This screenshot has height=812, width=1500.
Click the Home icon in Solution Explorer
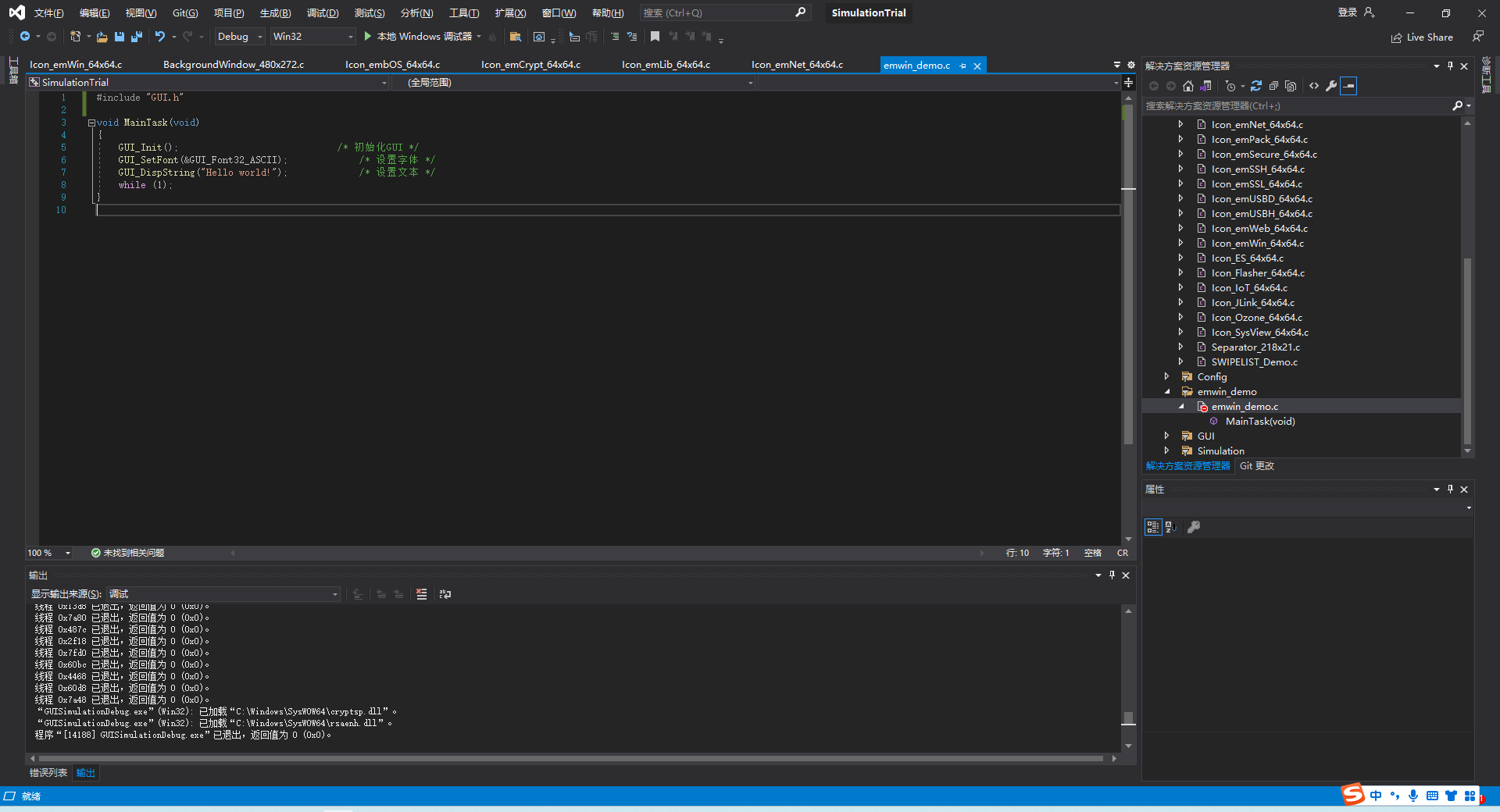1188,86
